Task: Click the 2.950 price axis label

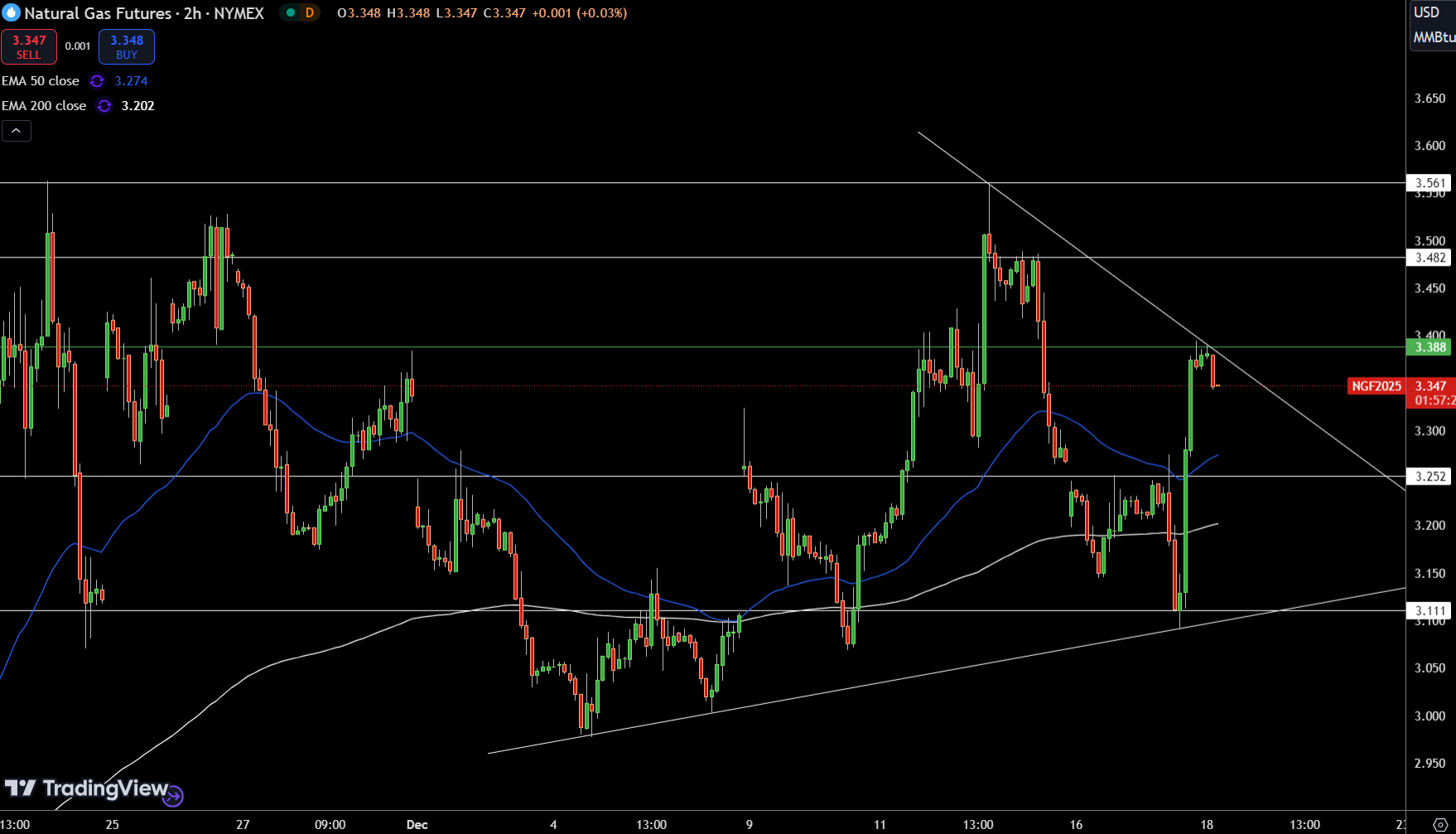Action: pyautogui.click(x=1429, y=764)
